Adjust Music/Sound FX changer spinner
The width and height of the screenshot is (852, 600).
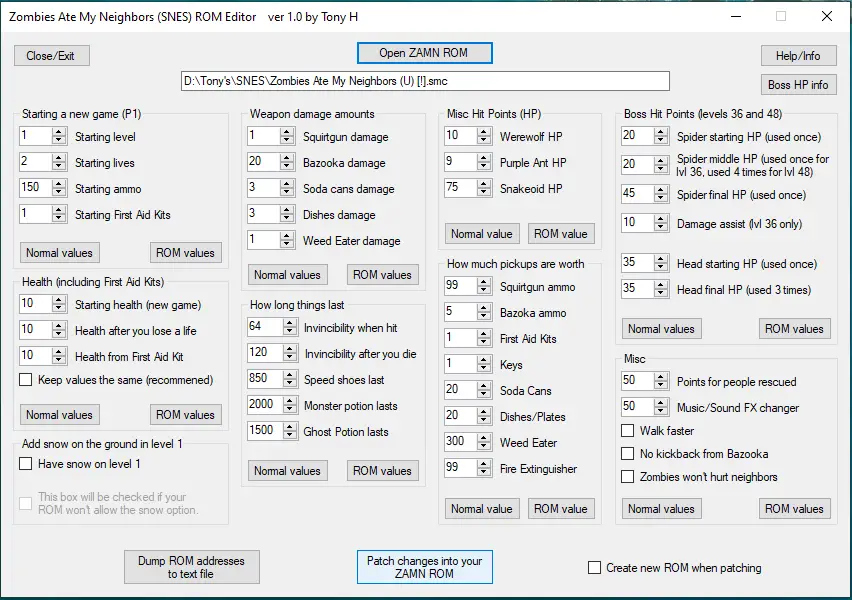661,407
